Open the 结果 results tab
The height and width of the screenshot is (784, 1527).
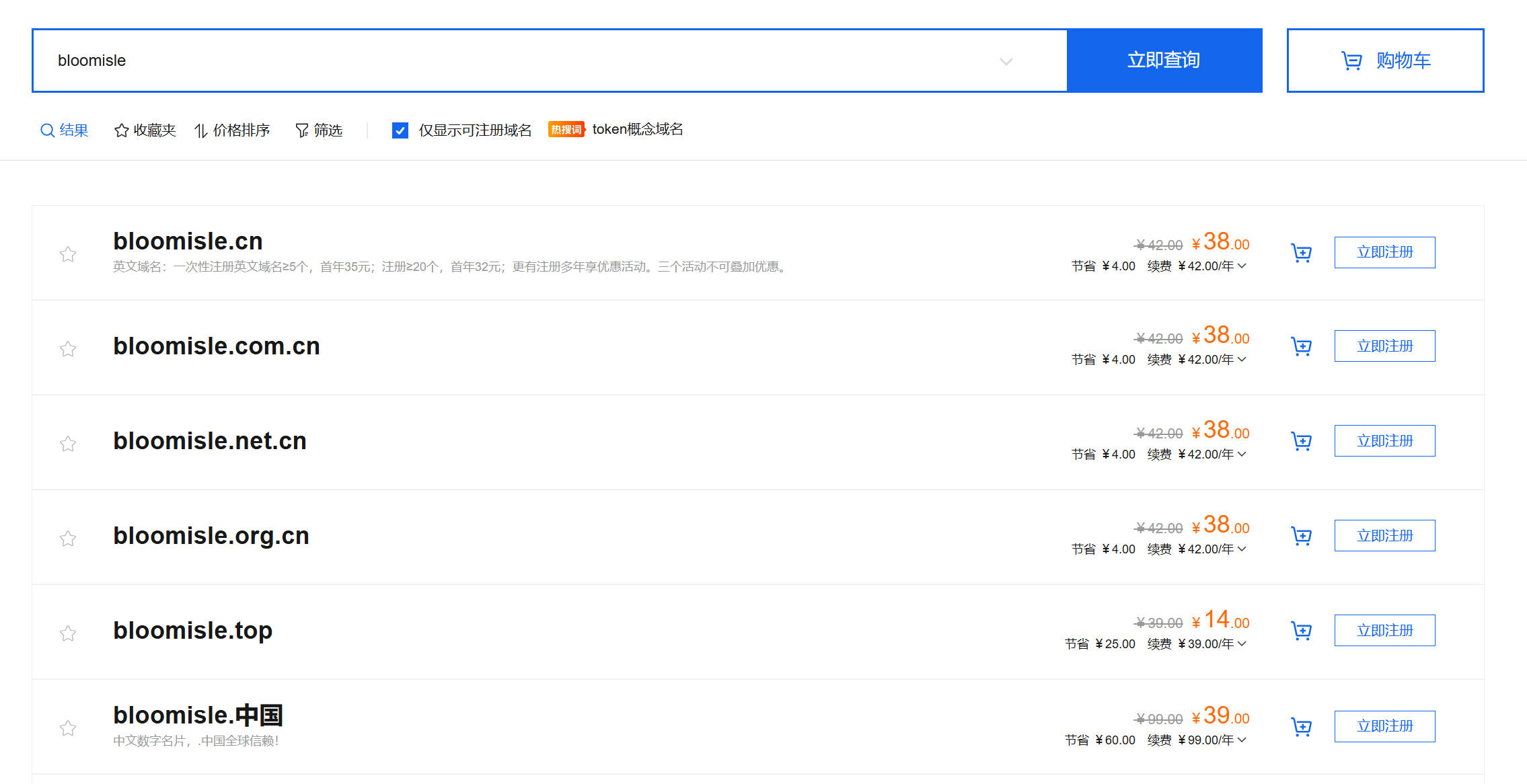(65, 130)
